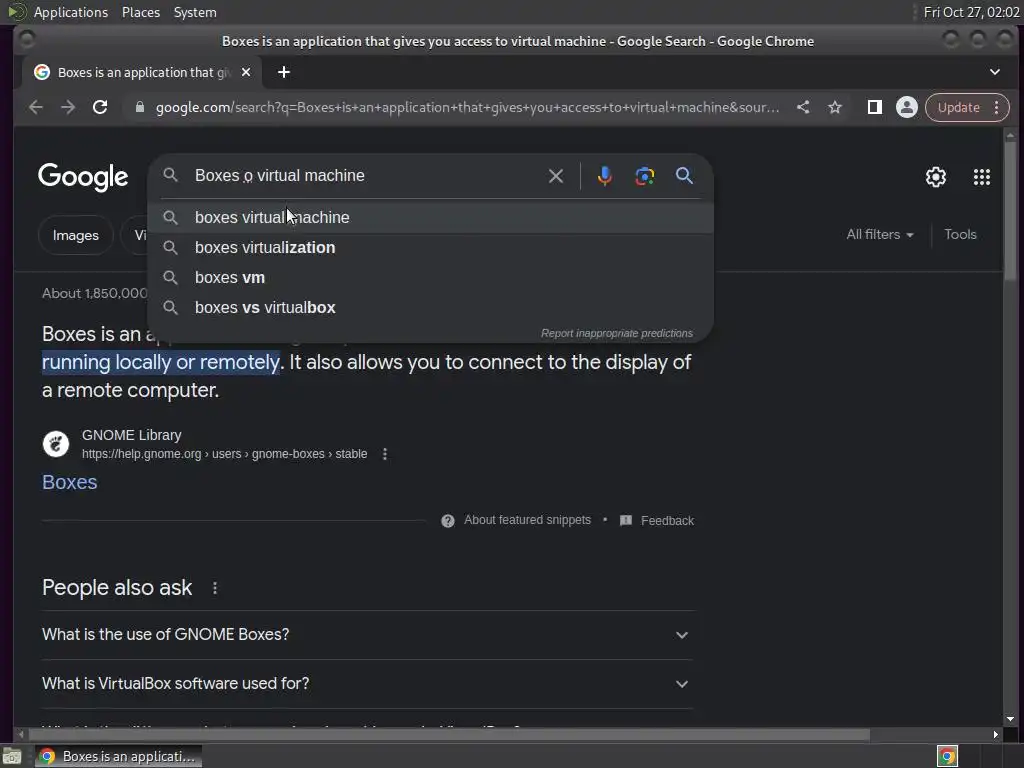Search by image with Google Lens
This screenshot has width=1024, height=768.
645,176
